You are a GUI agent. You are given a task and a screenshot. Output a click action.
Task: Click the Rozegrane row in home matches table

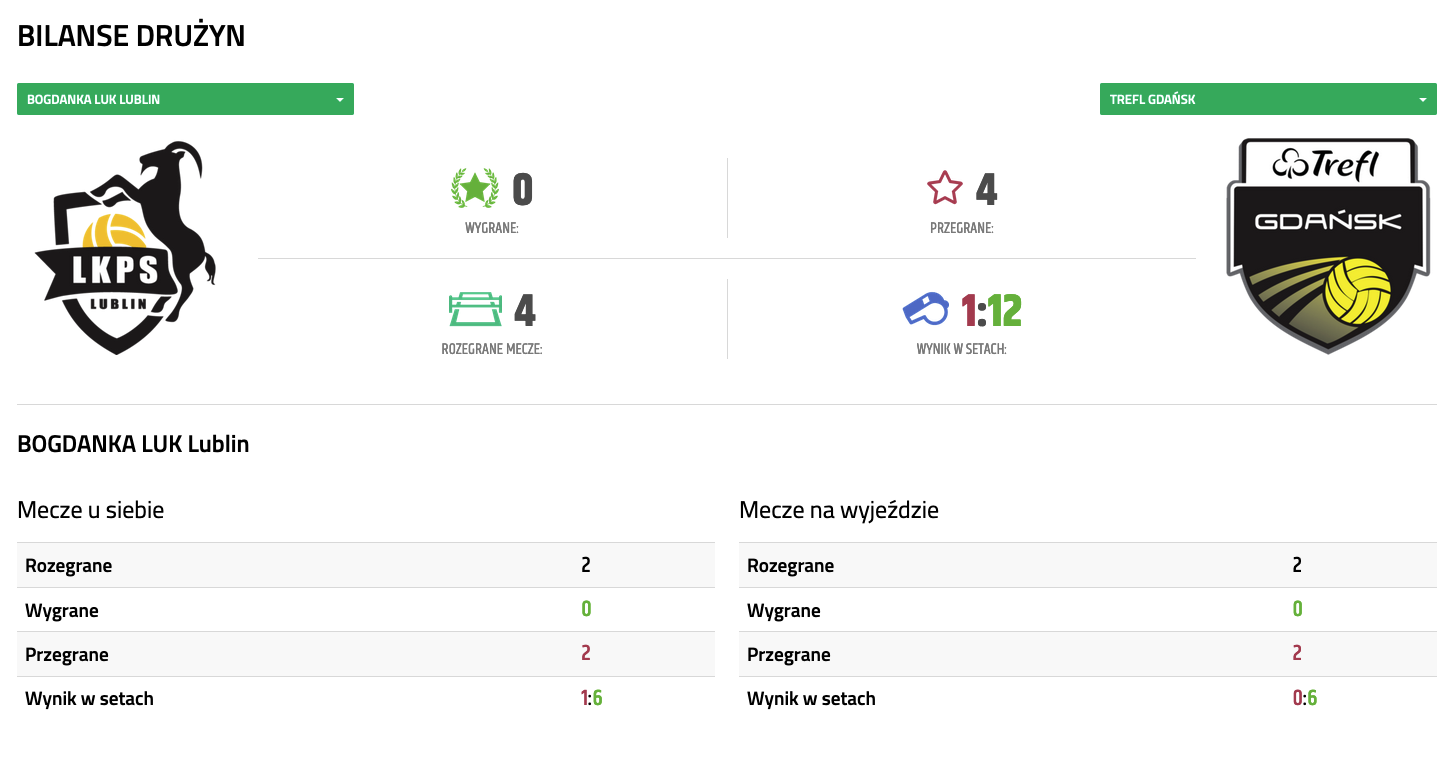click(366, 565)
